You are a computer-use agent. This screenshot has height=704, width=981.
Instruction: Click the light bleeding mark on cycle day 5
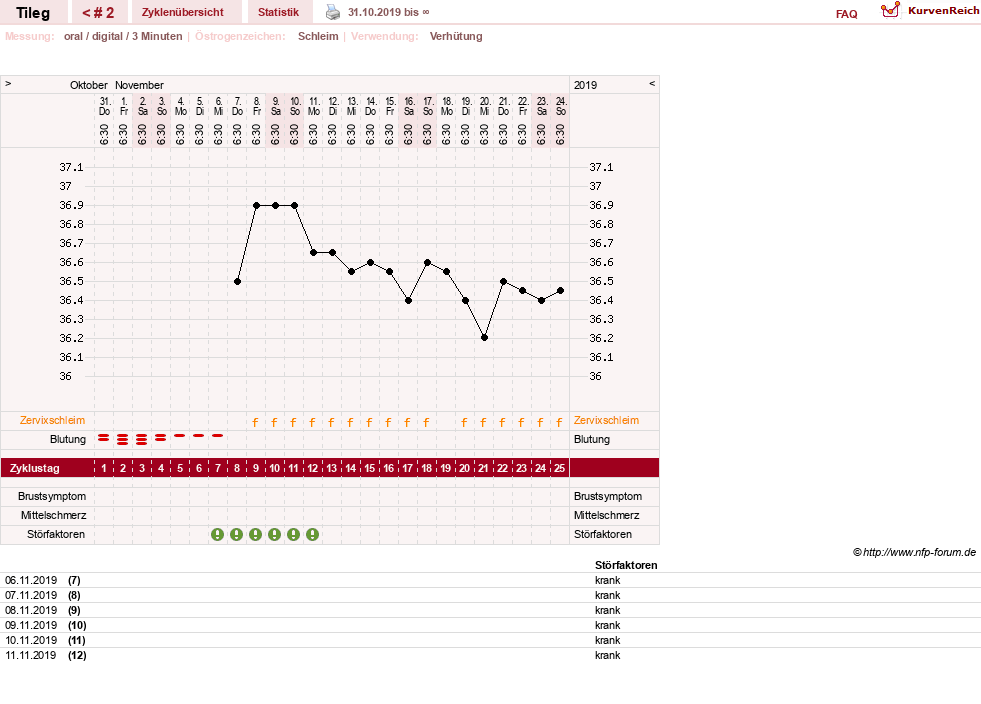(180, 436)
